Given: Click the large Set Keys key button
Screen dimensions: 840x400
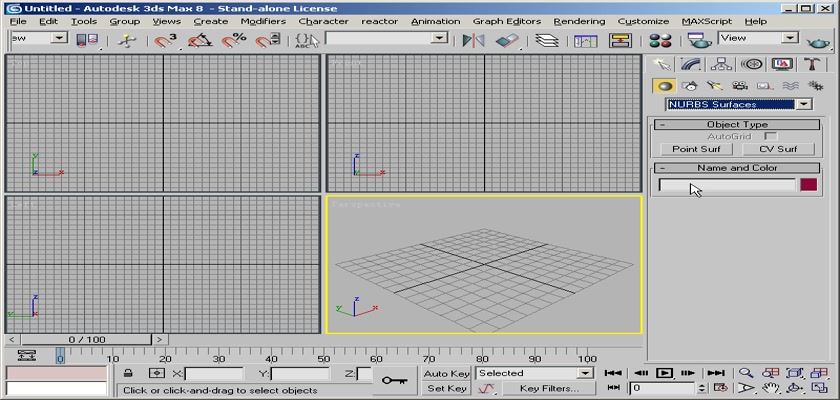Looking at the screenshot, I should (395, 381).
